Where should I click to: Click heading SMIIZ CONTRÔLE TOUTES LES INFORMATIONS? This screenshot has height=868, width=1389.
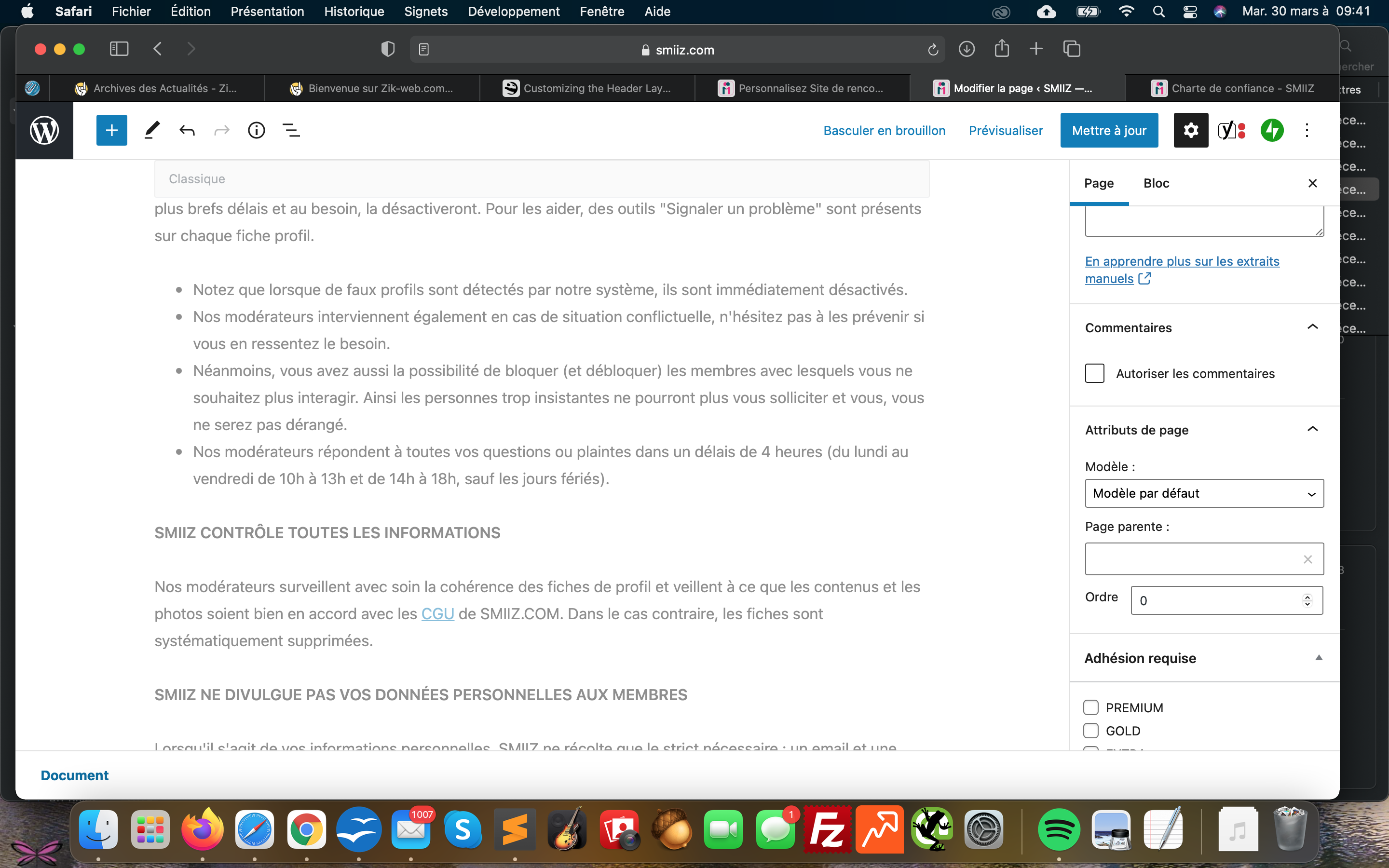[327, 533]
